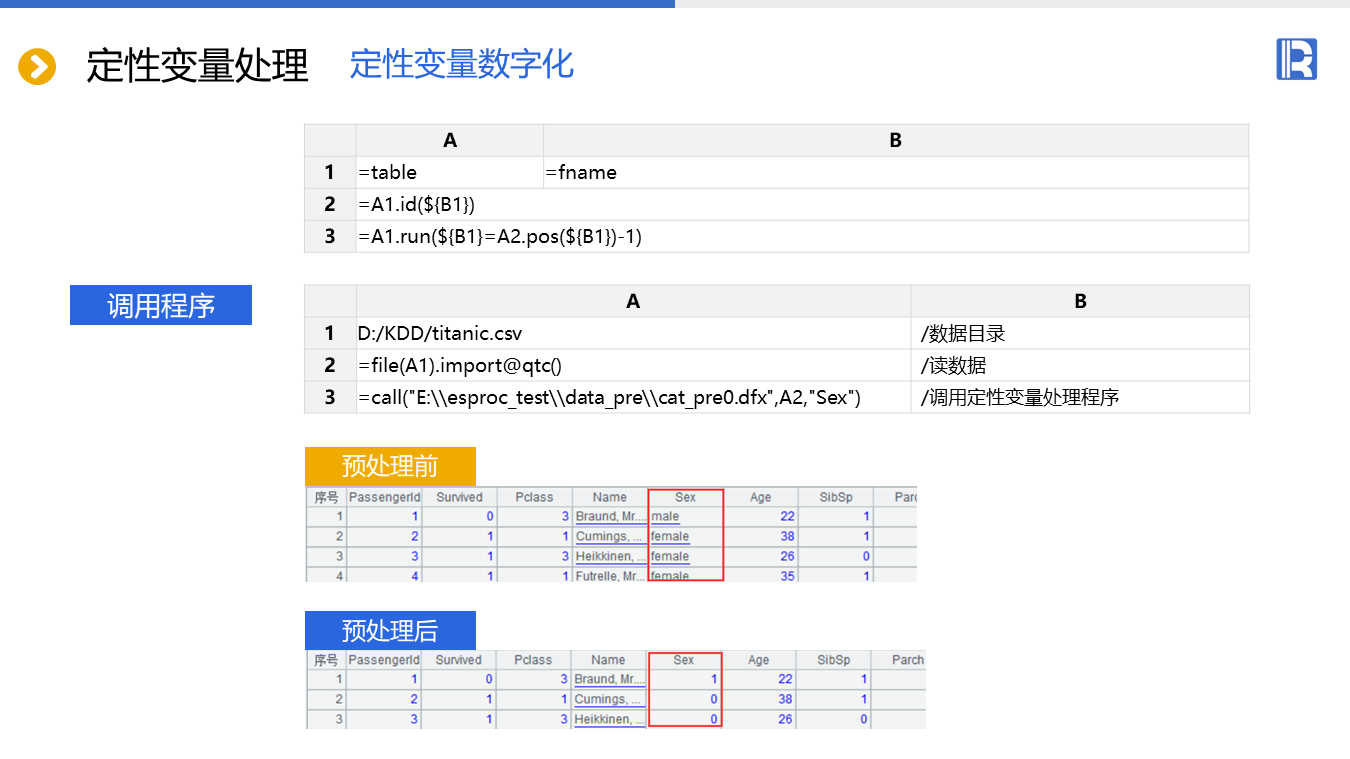Screen dimensions: 1350x759
Task: Click Sex column header in 预处理后 table
Action: tap(684, 660)
